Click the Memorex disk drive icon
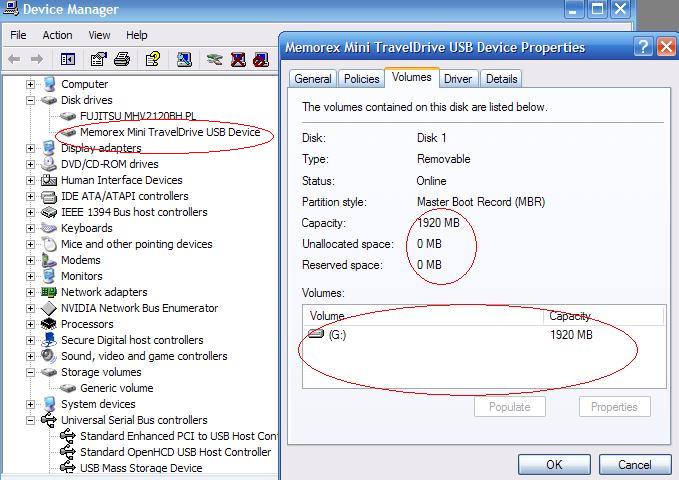Viewport: 679px width, 480px height. pos(68,133)
